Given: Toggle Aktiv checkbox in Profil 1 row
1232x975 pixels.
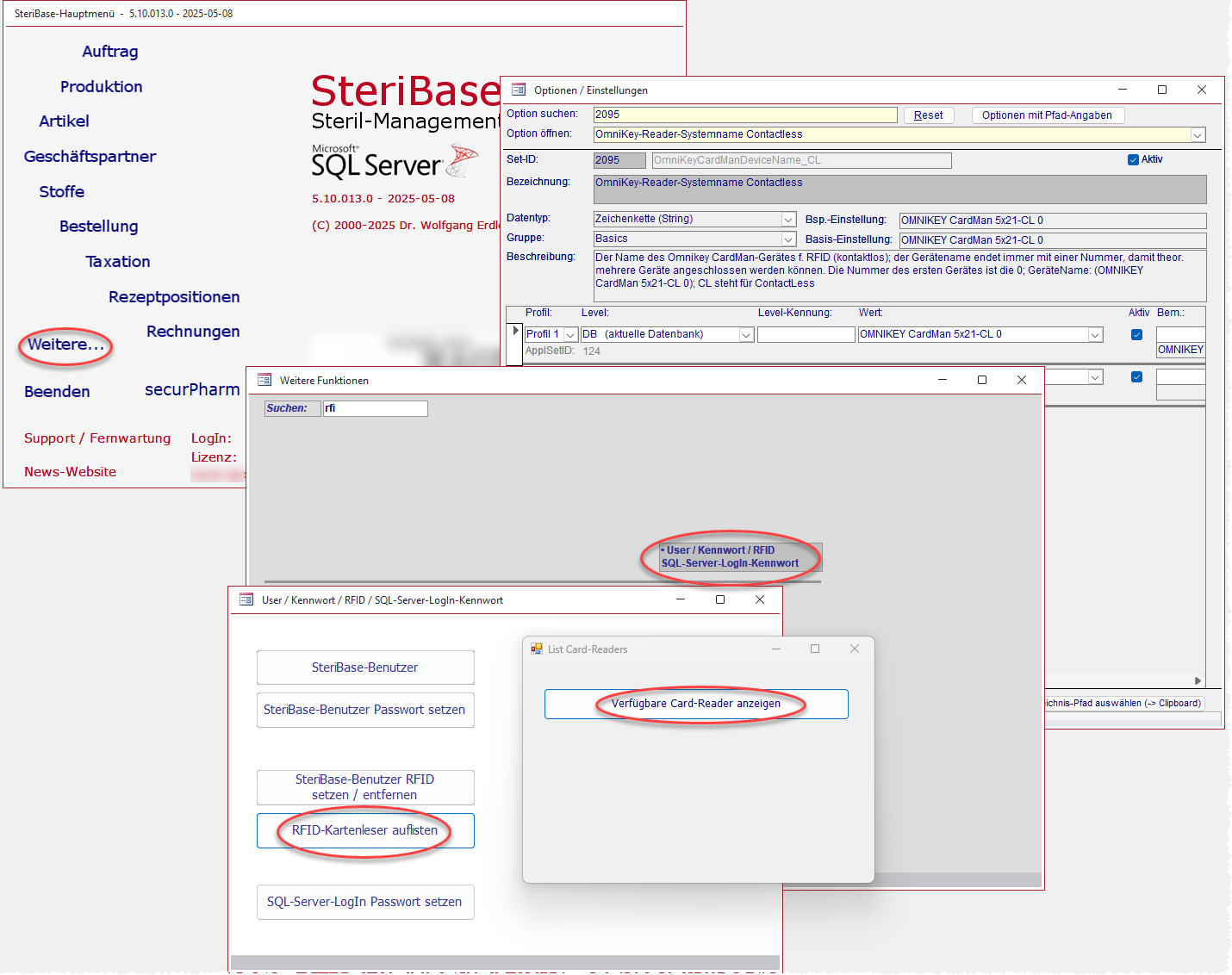Looking at the screenshot, I should 1136,335.
